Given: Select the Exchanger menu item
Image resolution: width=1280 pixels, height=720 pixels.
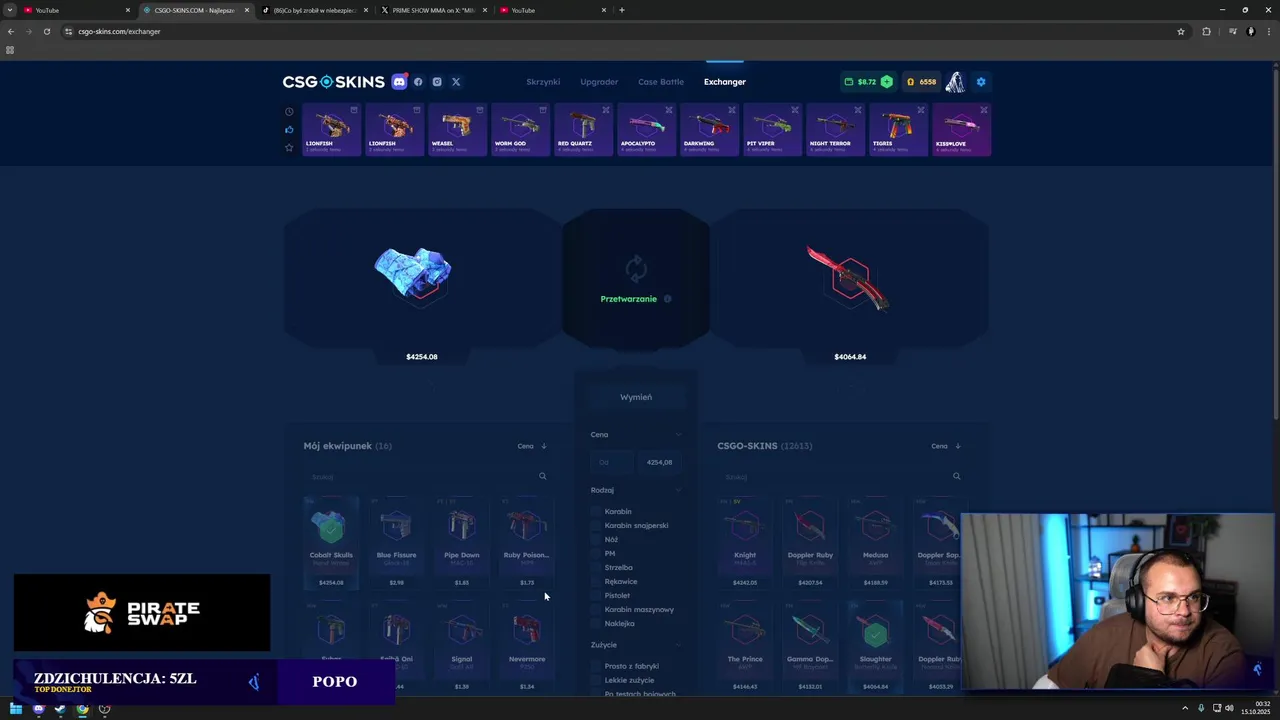Looking at the screenshot, I should point(725,82).
